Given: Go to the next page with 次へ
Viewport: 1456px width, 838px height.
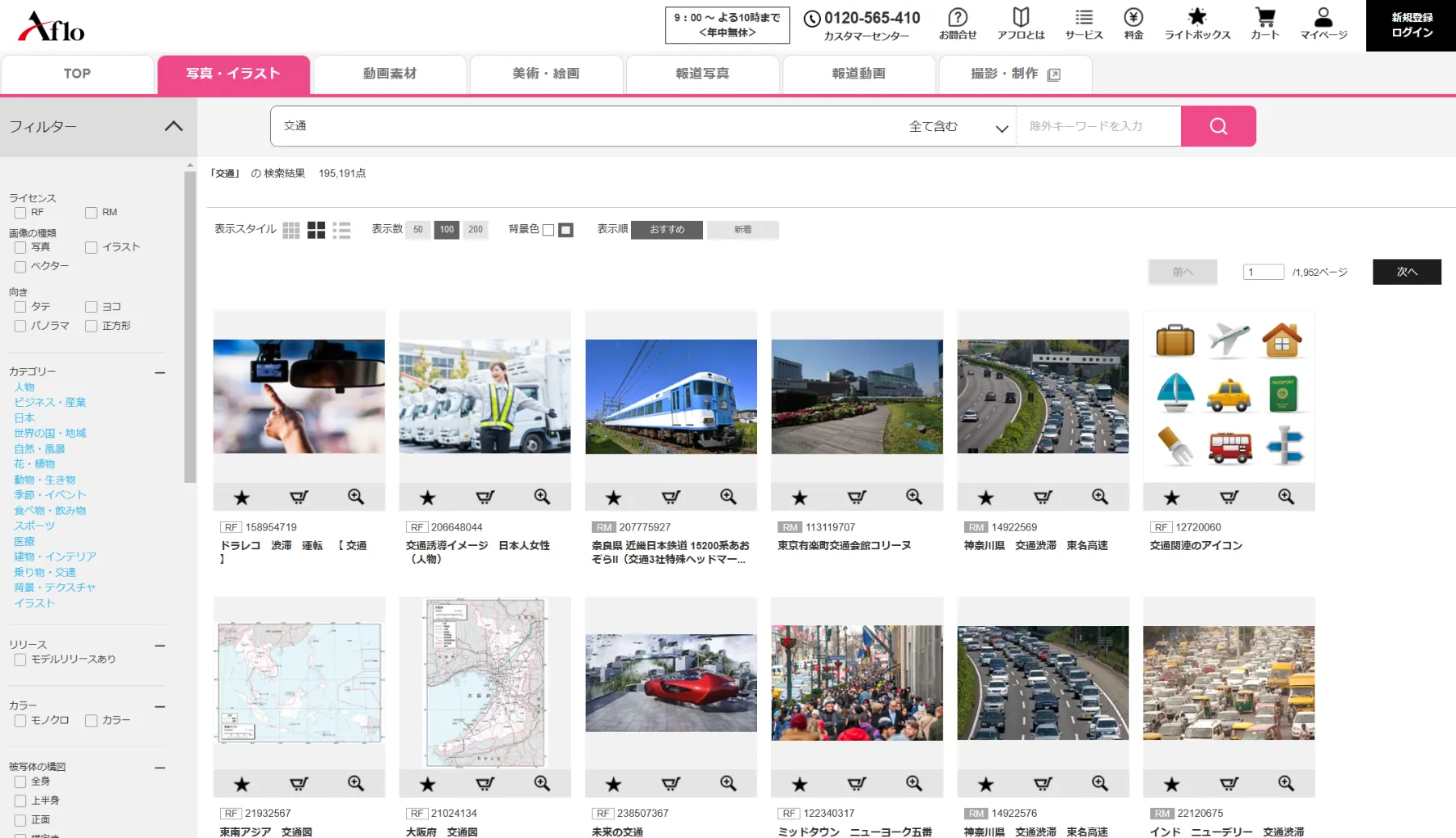Looking at the screenshot, I should coord(1407,272).
